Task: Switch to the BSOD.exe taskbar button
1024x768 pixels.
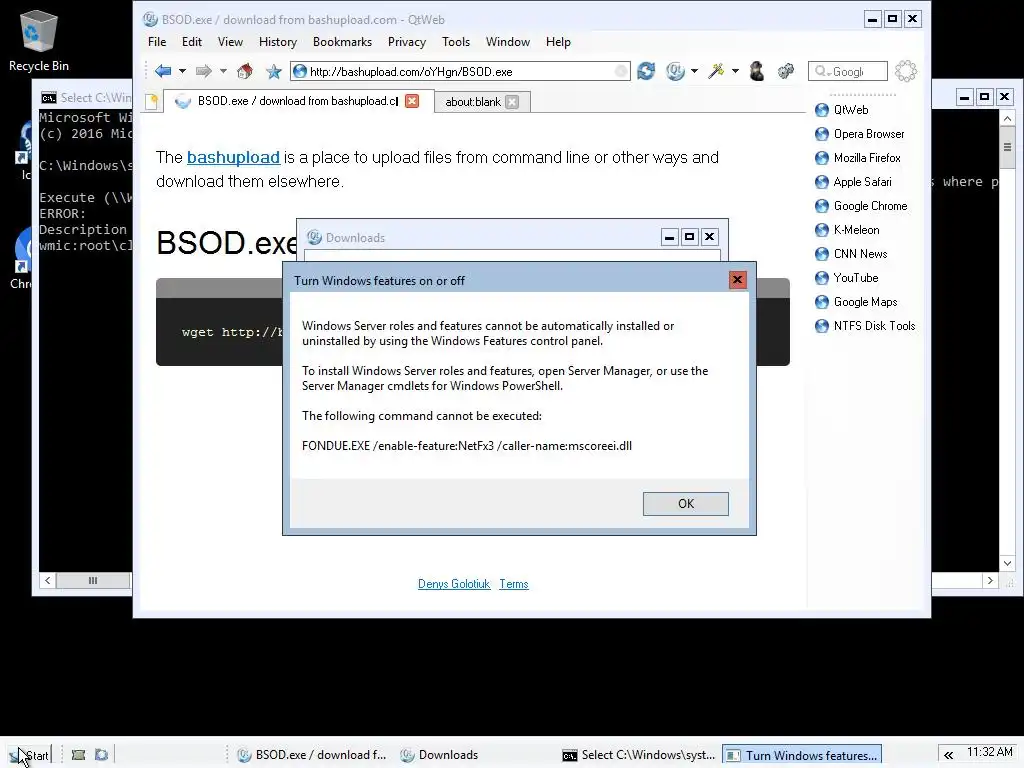Action: (x=312, y=755)
